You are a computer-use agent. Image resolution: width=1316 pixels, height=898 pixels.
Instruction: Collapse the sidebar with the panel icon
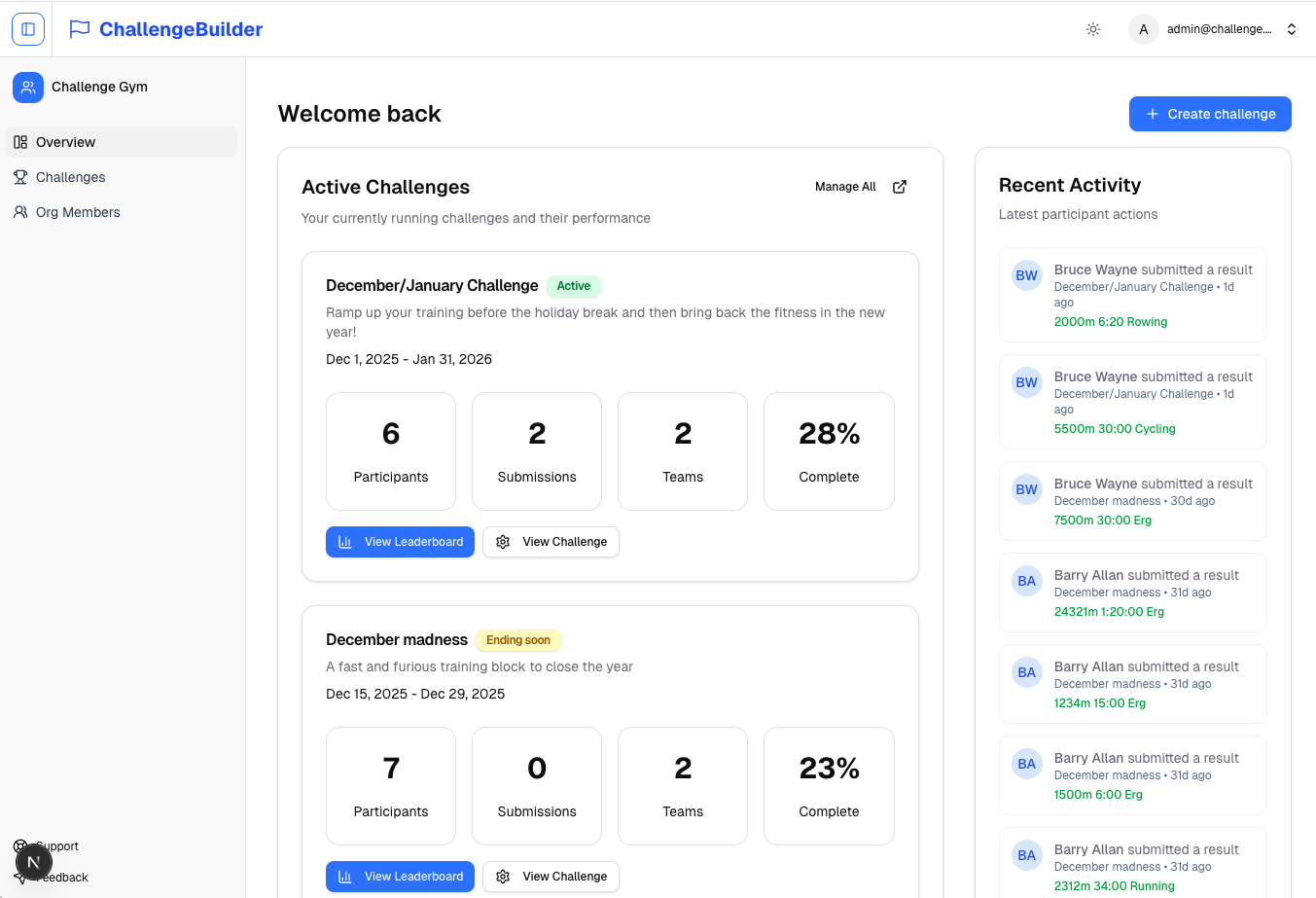[x=28, y=29]
